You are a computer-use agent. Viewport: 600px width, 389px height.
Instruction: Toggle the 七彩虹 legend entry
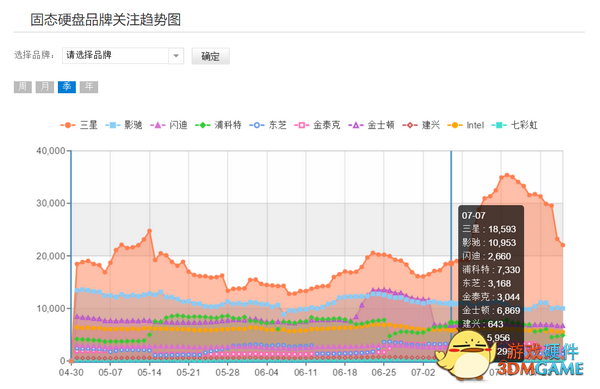[515, 125]
